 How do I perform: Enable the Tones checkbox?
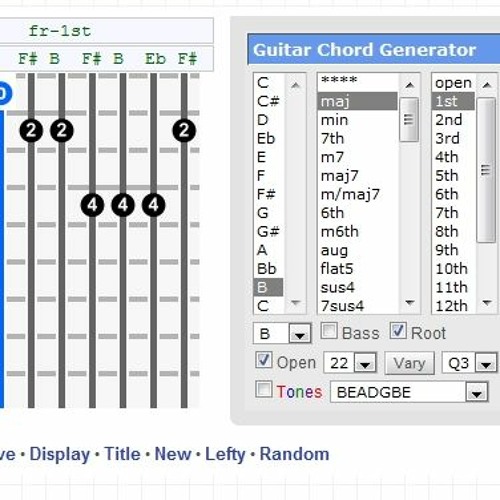pyautogui.click(x=264, y=389)
